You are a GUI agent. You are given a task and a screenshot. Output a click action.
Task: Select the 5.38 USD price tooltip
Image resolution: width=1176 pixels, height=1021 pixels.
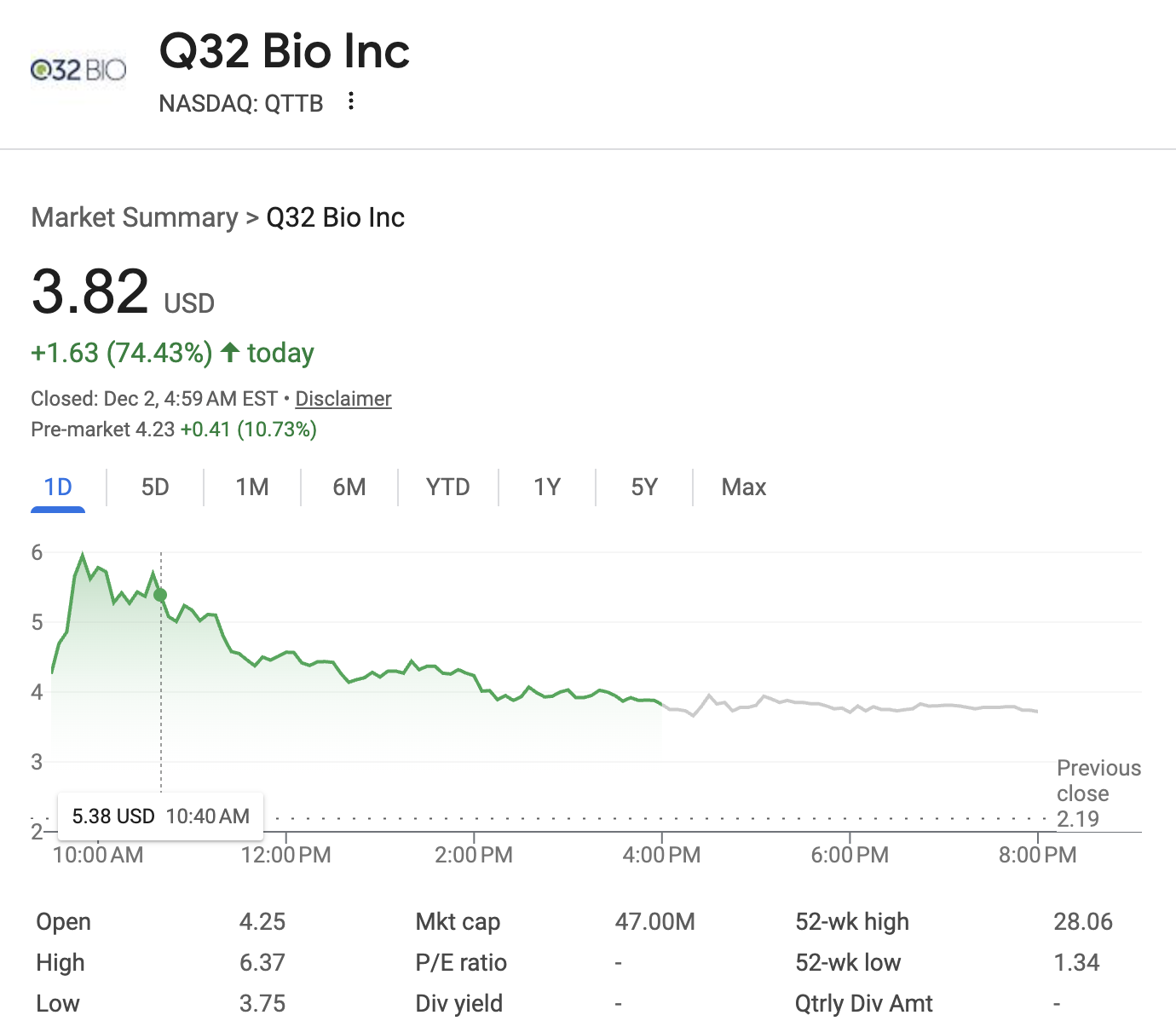tap(160, 816)
